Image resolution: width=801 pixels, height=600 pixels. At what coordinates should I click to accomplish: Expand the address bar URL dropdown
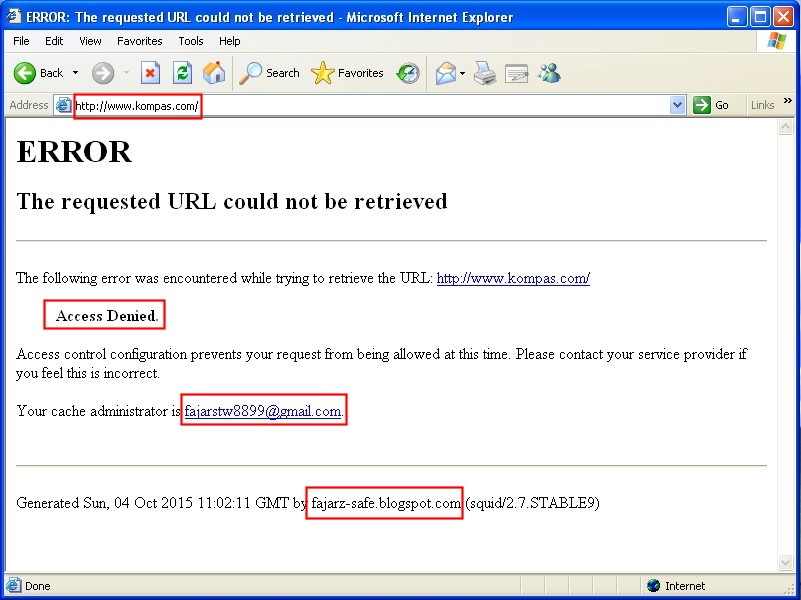pos(678,104)
